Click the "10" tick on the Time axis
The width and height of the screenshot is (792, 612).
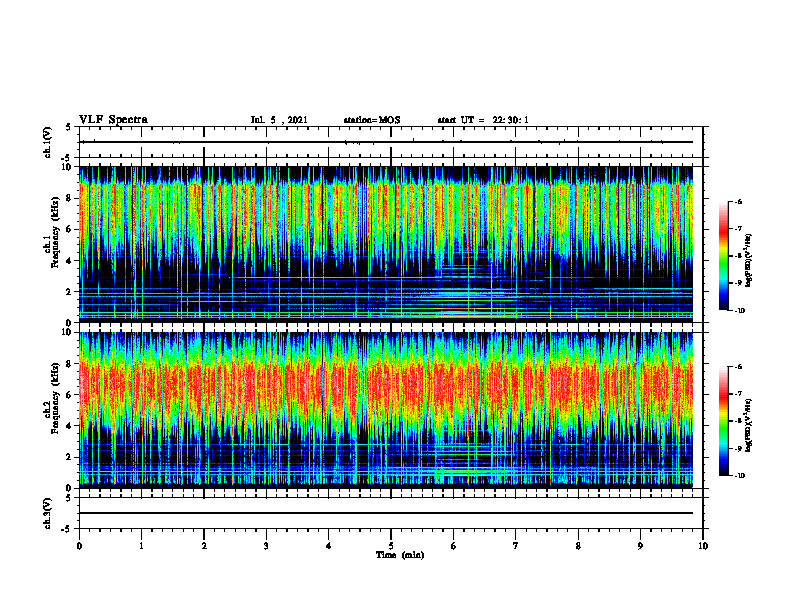click(x=703, y=546)
